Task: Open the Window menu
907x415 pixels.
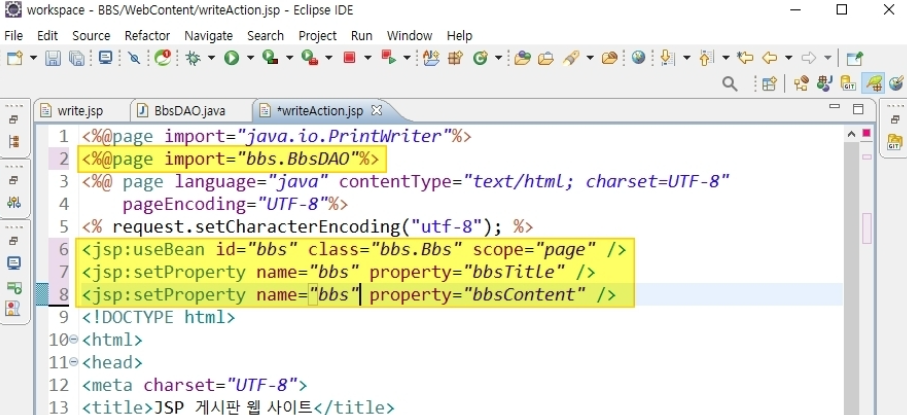Action: point(410,35)
